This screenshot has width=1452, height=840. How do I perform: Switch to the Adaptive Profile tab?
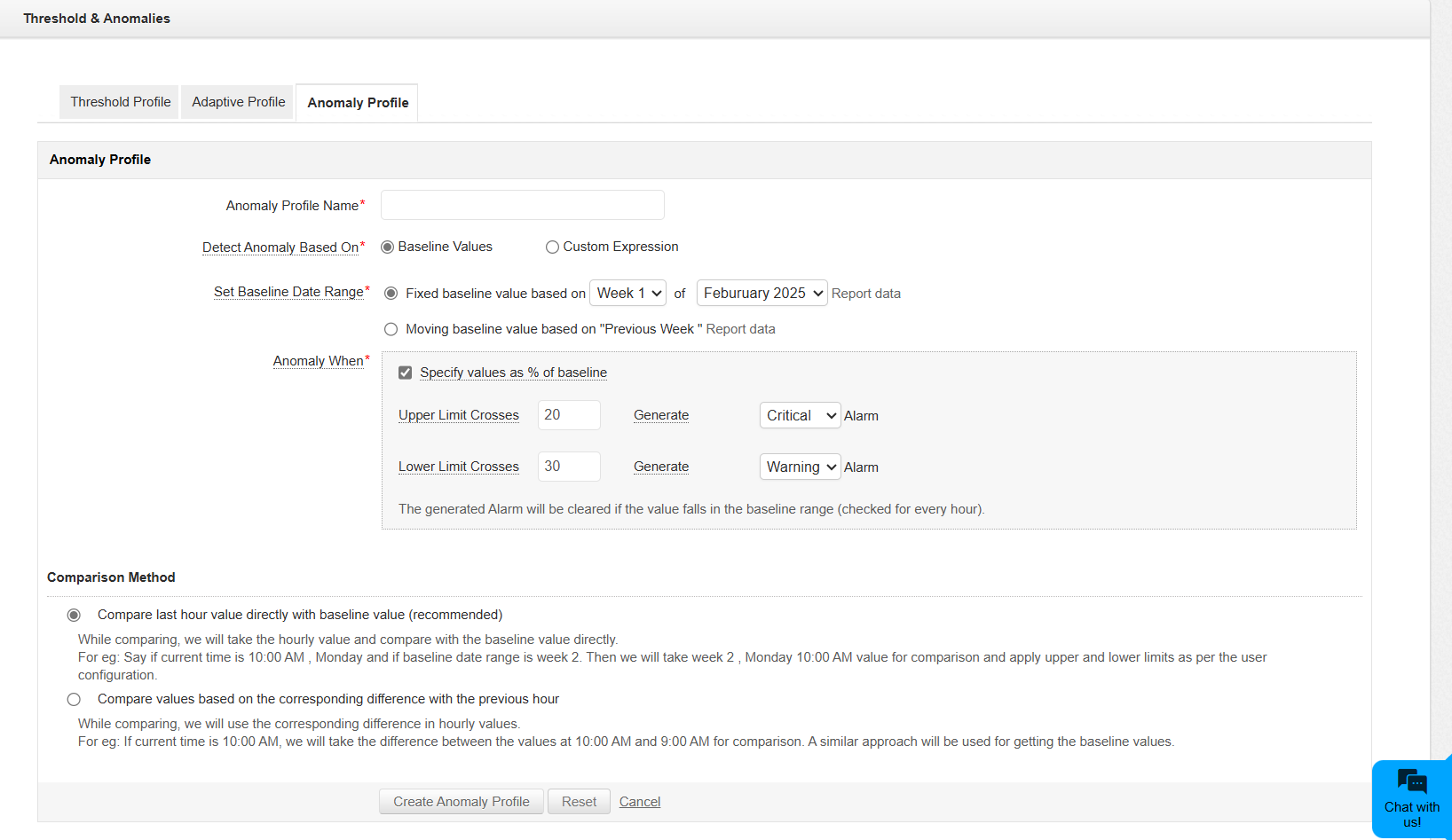click(x=236, y=101)
